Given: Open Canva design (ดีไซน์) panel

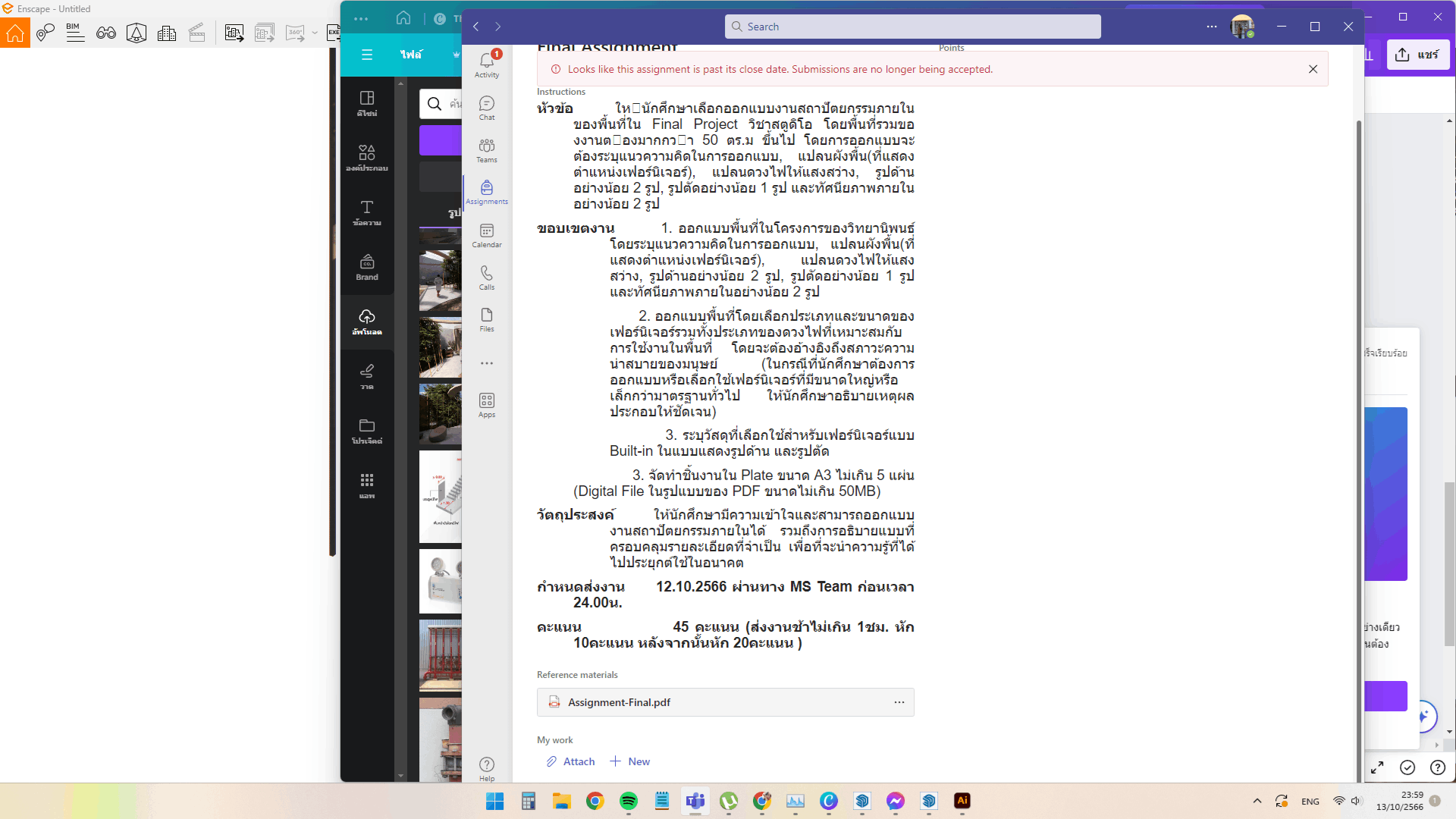Looking at the screenshot, I should [x=367, y=104].
